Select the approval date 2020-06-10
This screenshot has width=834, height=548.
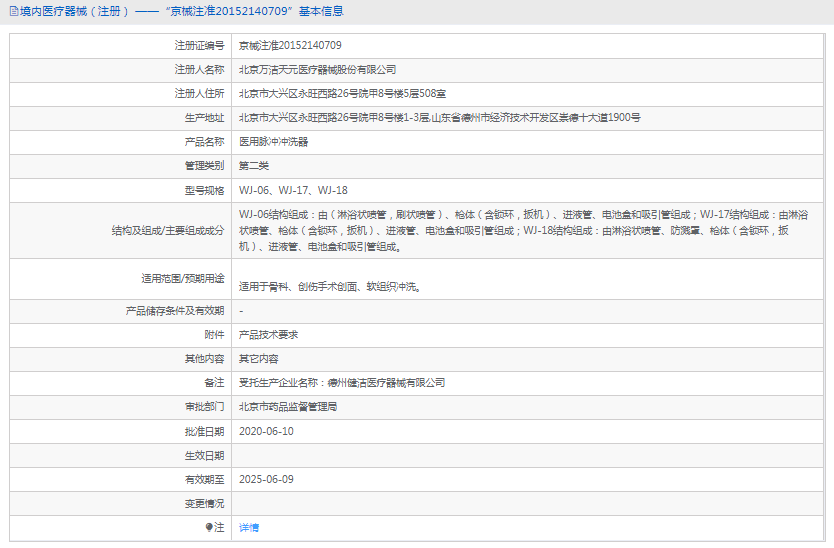coord(266,431)
